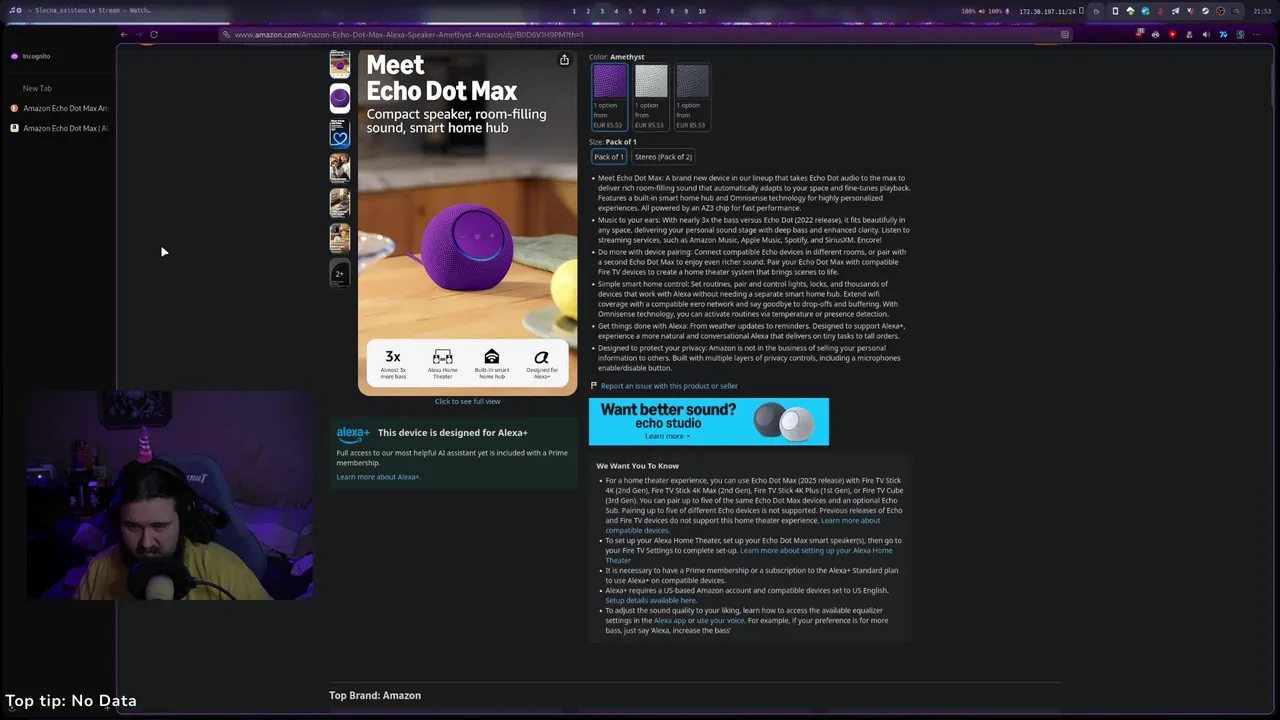This screenshot has width=1280, height=720.
Task: Click the report flag icon beside Report an issue
Action: coord(593,386)
